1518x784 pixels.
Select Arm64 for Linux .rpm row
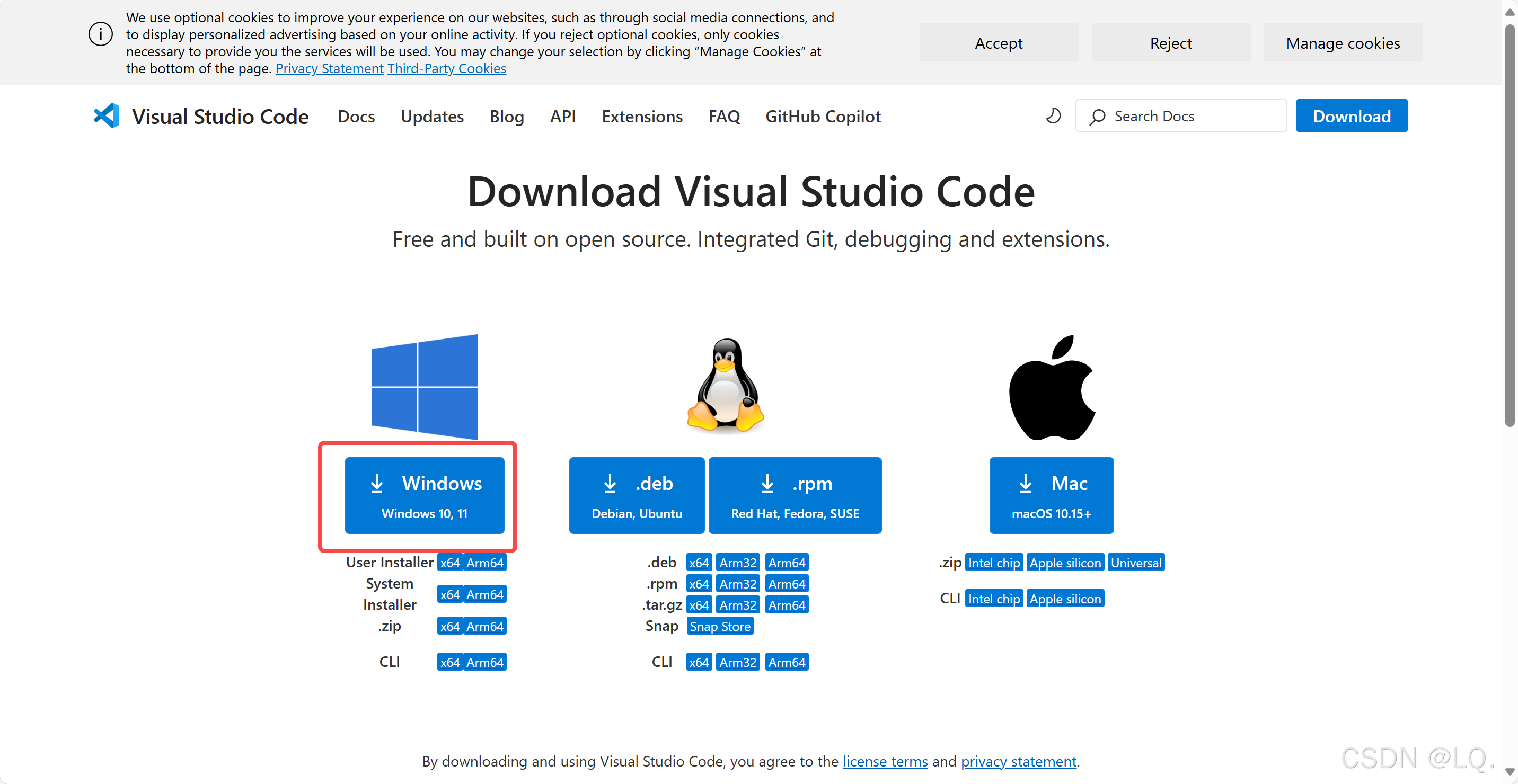point(787,584)
